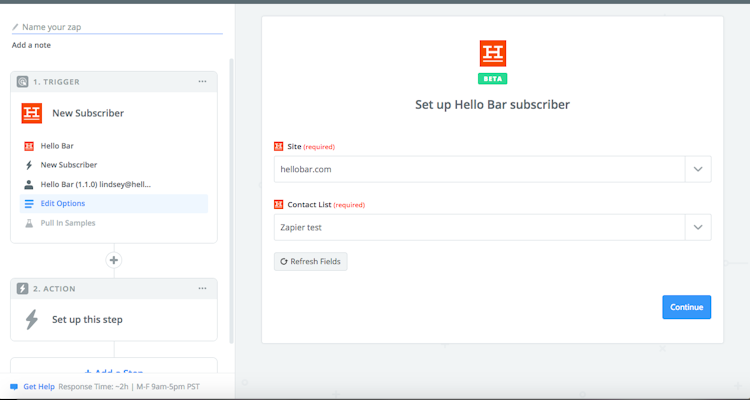750x400 pixels.
Task: Click the Set up Hello Bar subscriber heading
Action: pyautogui.click(x=492, y=104)
